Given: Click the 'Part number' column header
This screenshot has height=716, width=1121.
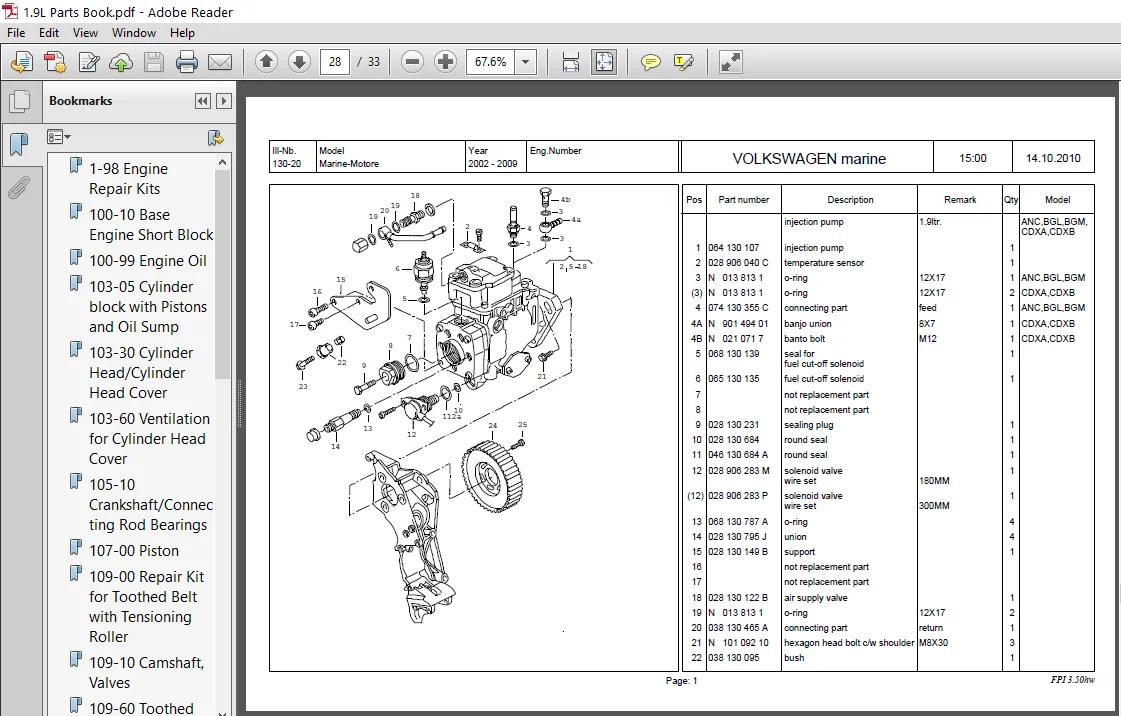Looking at the screenshot, I should tap(744, 200).
